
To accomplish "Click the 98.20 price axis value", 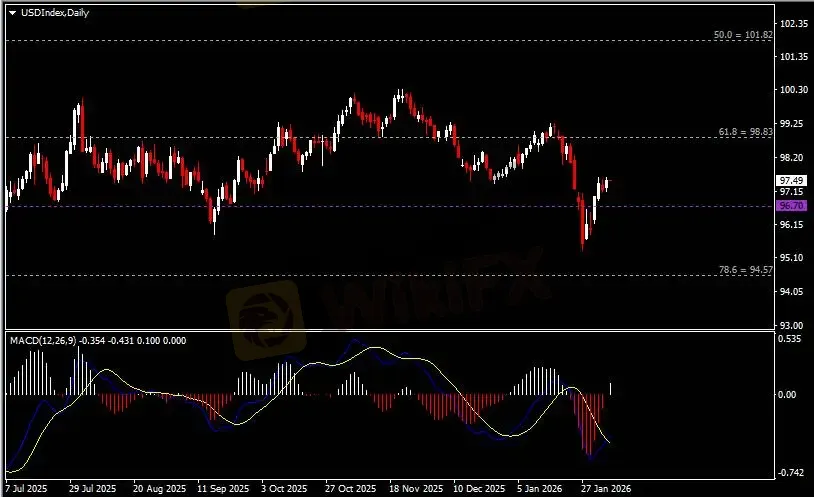I will [x=794, y=157].
